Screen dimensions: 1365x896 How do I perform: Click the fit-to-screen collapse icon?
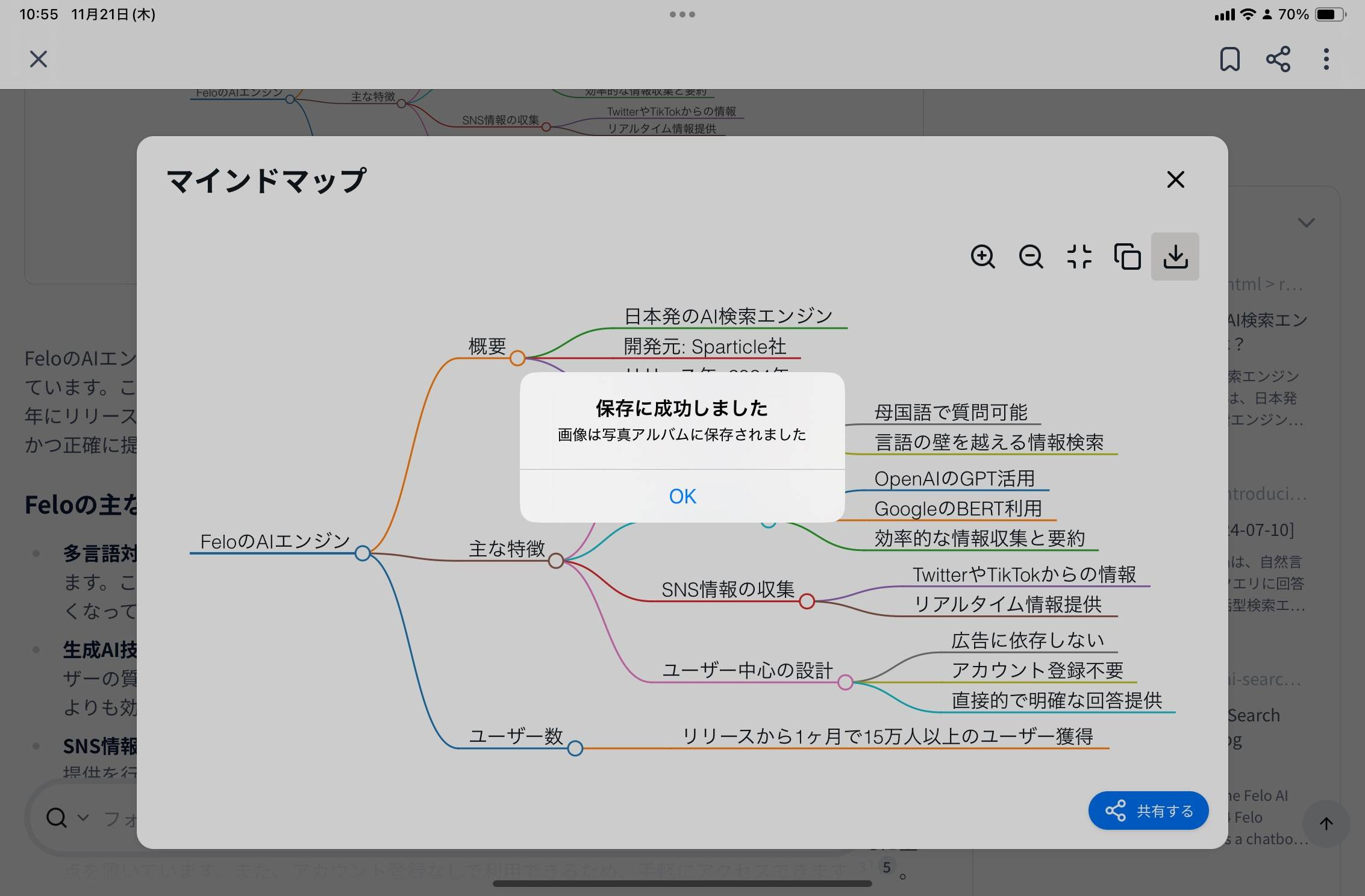(x=1079, y=257)
